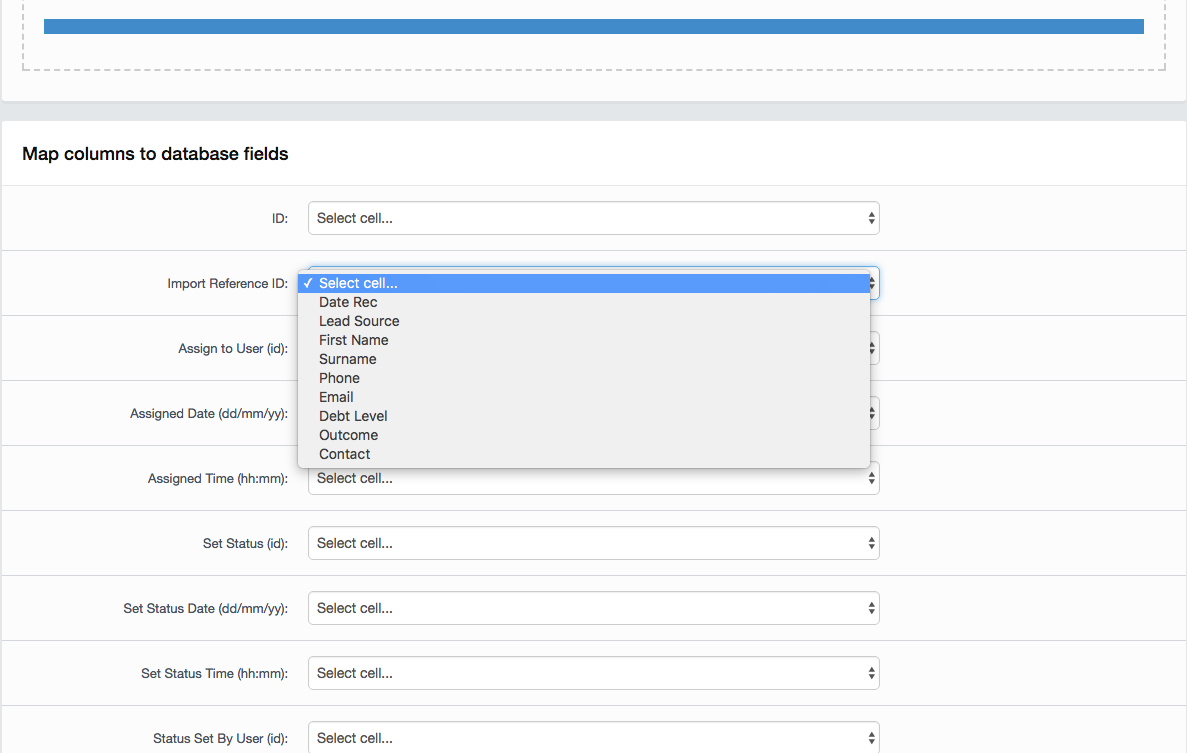Open Status Set By User dropdown
Viewport: 1187px width, 753px height.
(593, 738)
